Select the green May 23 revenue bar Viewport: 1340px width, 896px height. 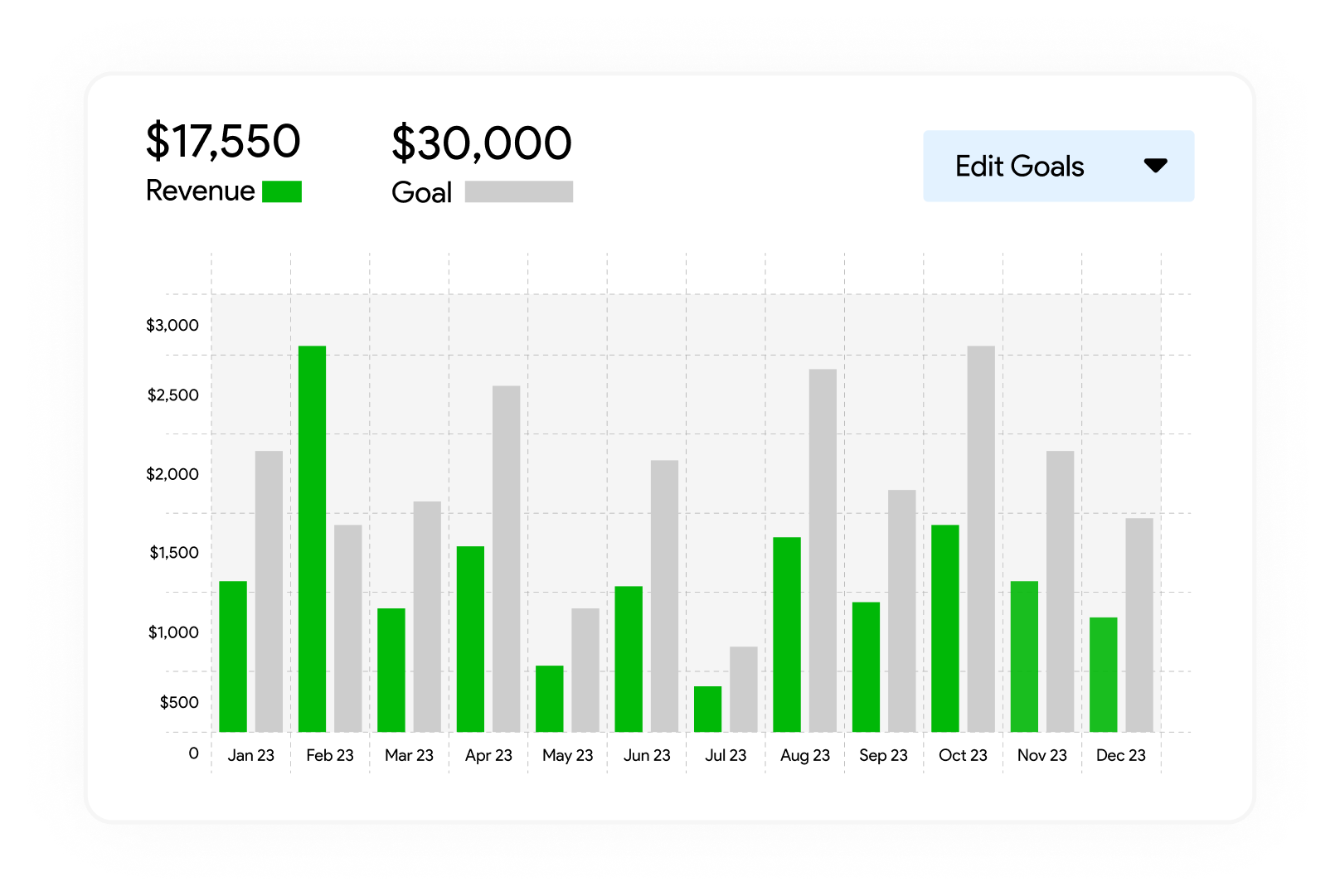549,699
